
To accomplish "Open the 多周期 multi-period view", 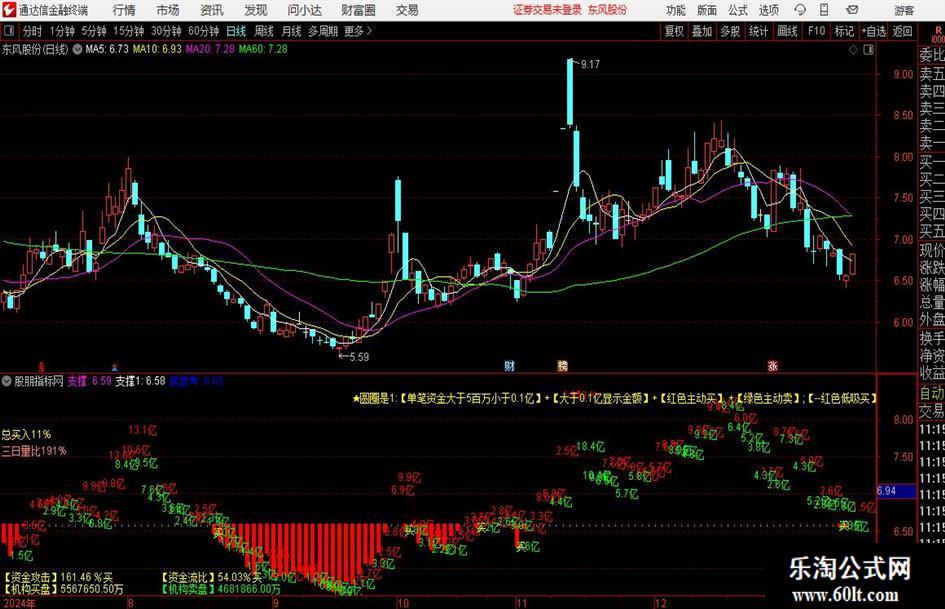I will pyautogui.click(x=323, y=31).
